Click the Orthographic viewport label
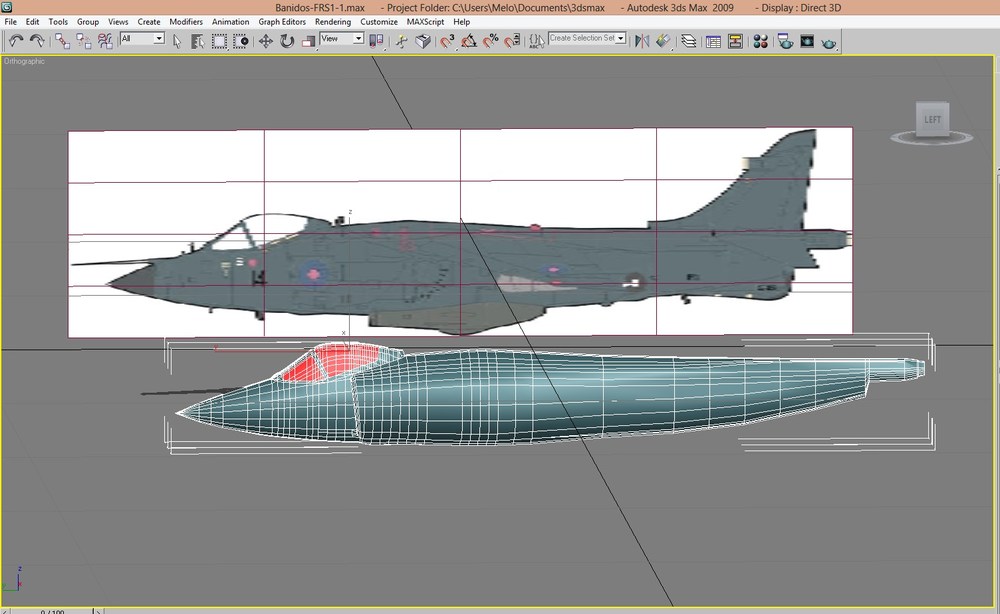Screen dimensions: 1000x614 click(24, 61)
